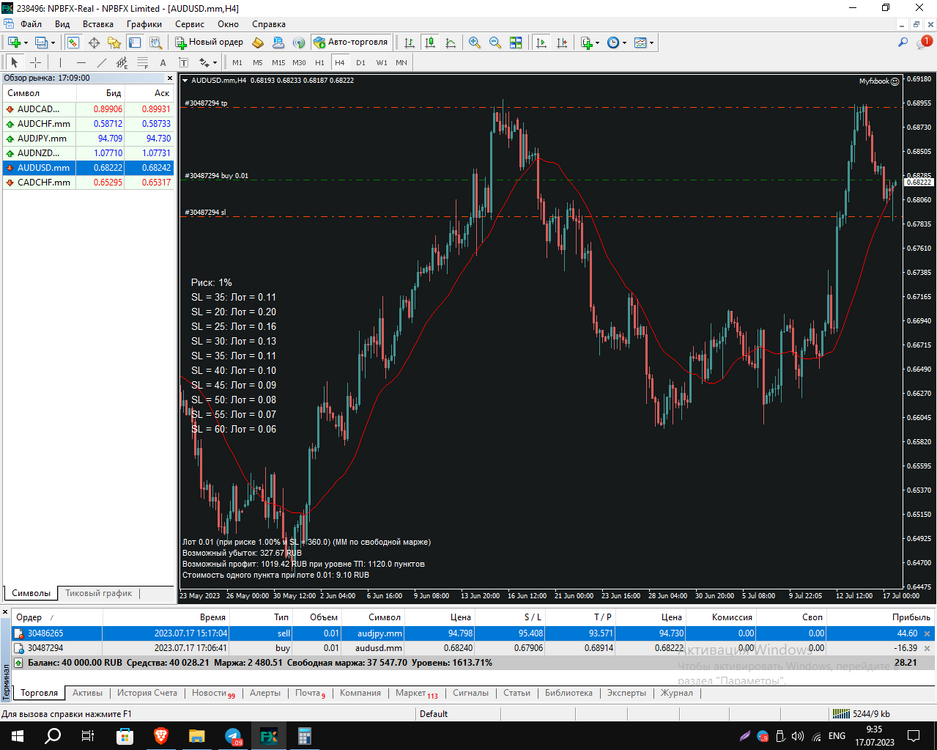Draw a vertical line tool
Image resolution: width=937 pixels, height=750 pixels.
tap(60, 62)
